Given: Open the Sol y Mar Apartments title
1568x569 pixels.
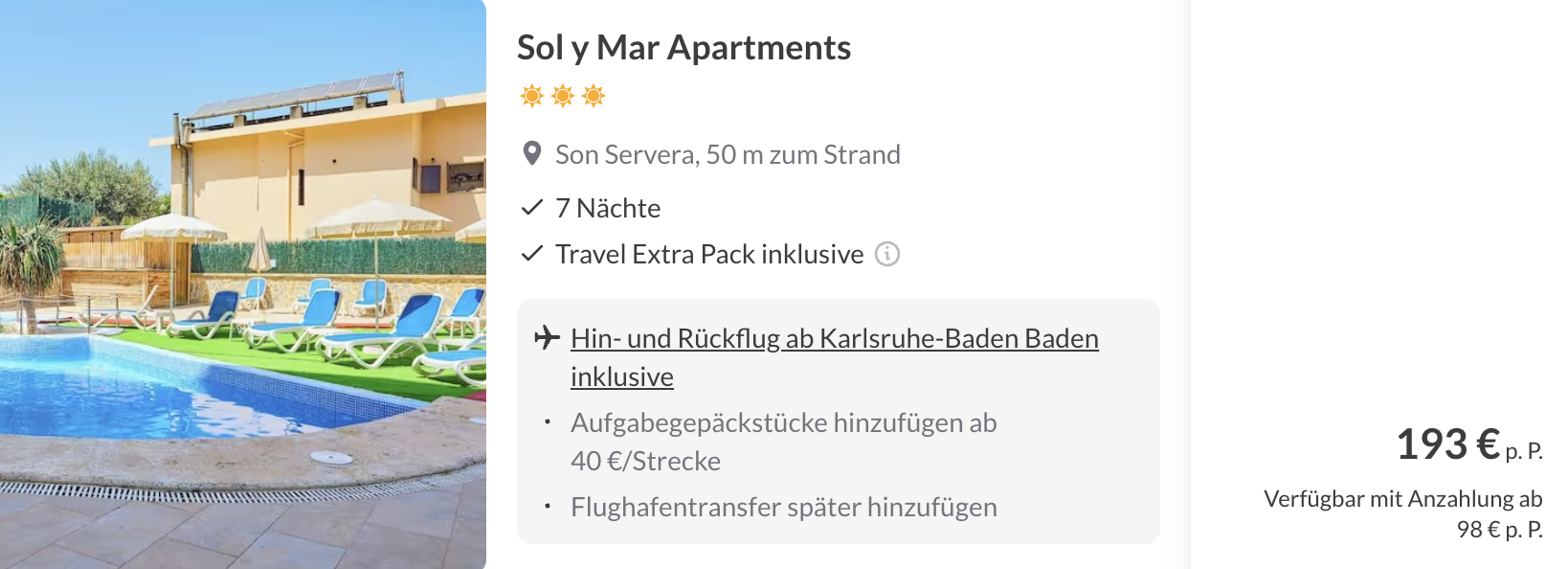Looking at the screenshot, I should [x=683, y=48].
